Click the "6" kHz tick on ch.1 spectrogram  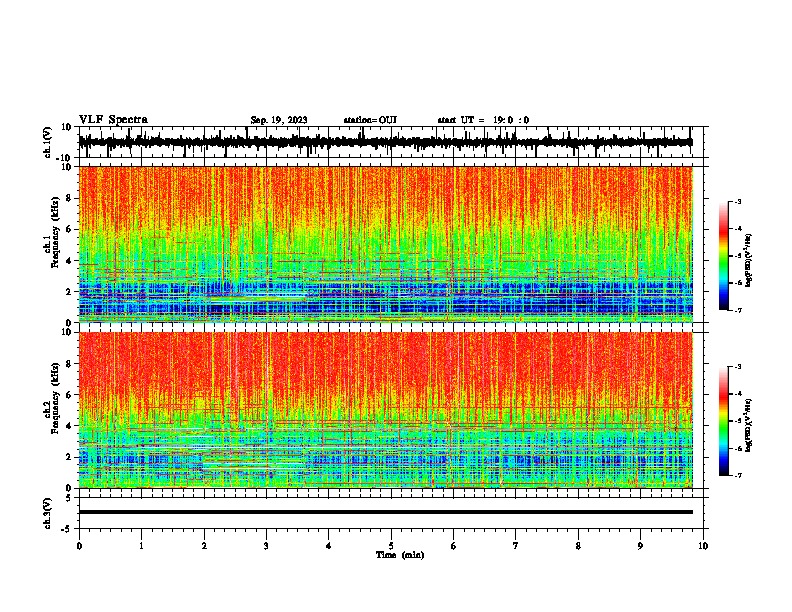tap(70, 230)
